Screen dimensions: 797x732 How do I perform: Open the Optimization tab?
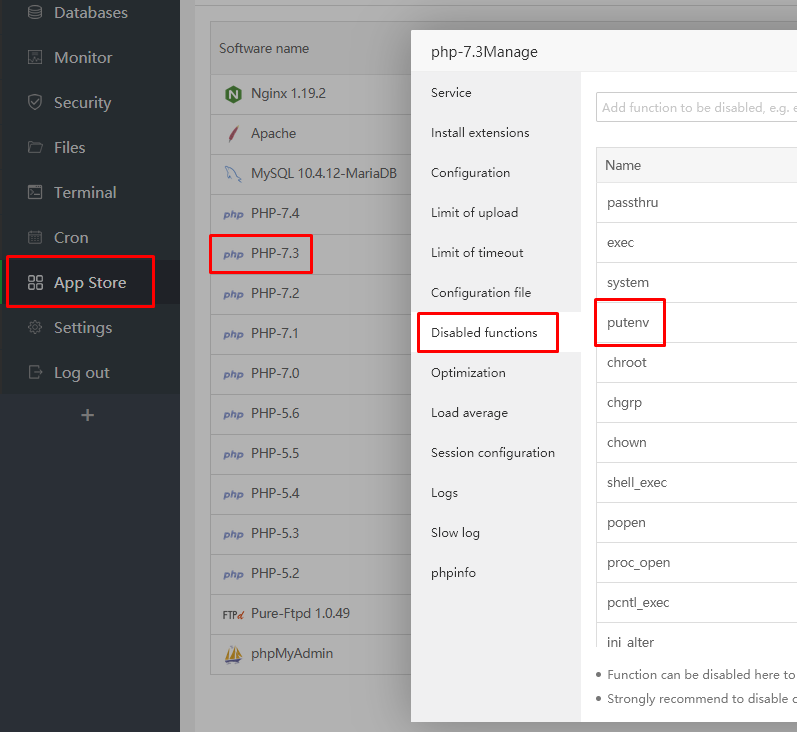[x=468, y=373]
